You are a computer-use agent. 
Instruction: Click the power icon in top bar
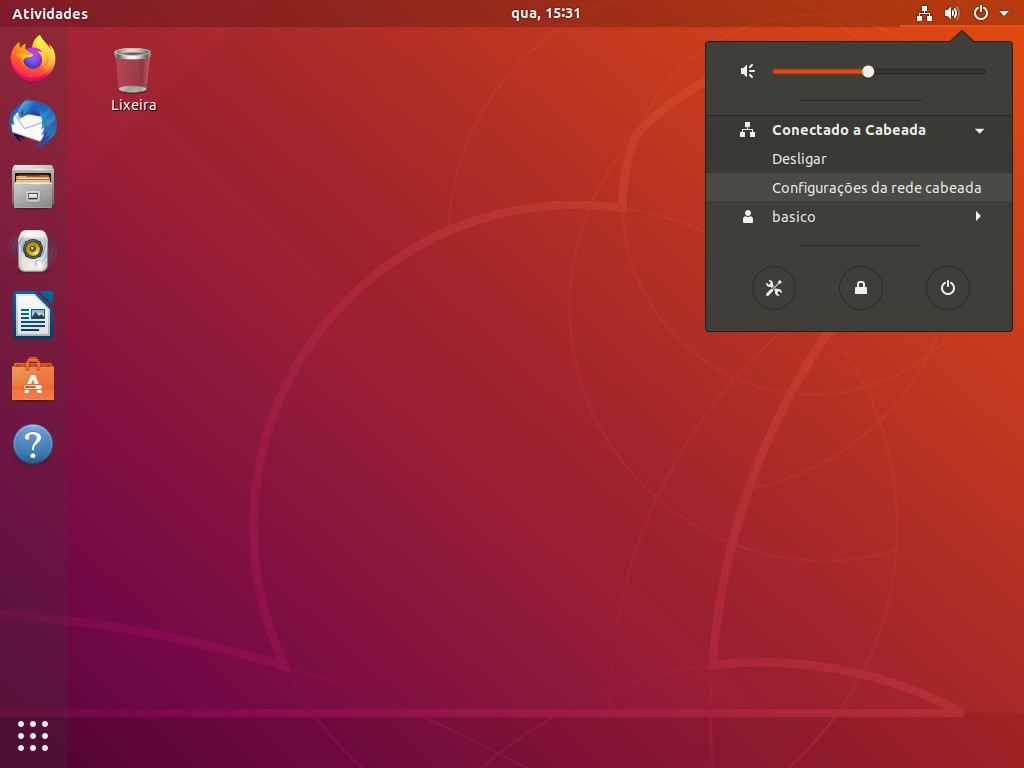pyautogui.click(x=980, y=13)
